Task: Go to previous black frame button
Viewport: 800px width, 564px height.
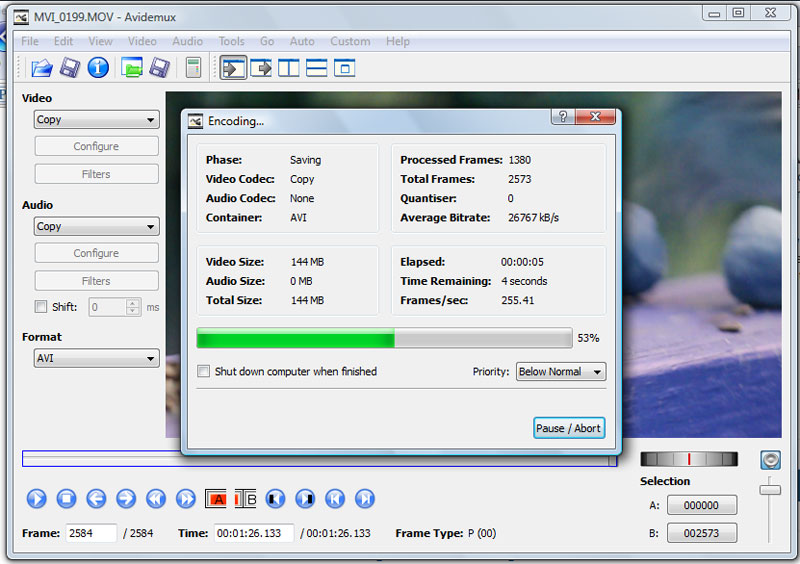Action: pyautogui.click(x=276, y=498)
